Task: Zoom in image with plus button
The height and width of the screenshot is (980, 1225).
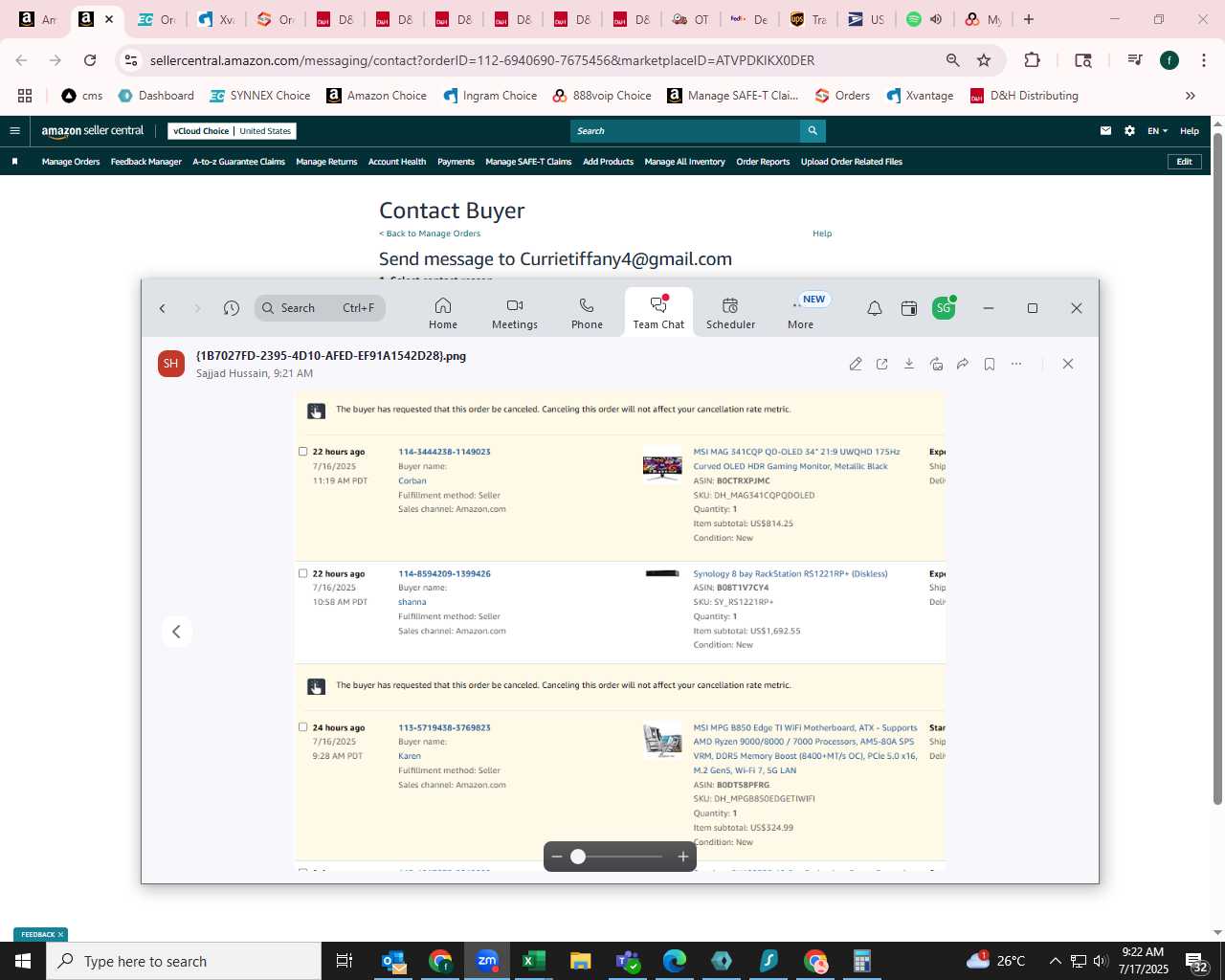Action: coord(683,857)
